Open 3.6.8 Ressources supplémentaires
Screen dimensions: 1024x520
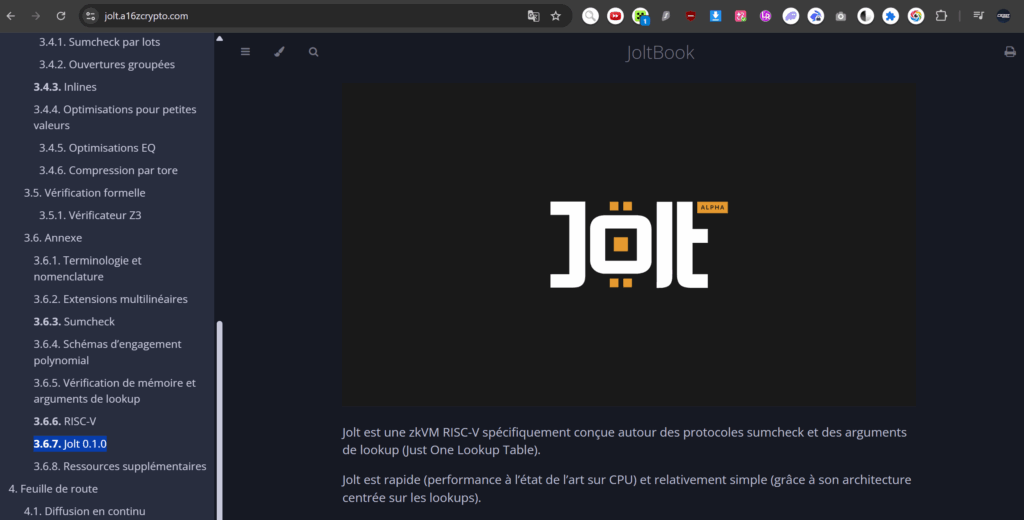(x=120, y=466)
